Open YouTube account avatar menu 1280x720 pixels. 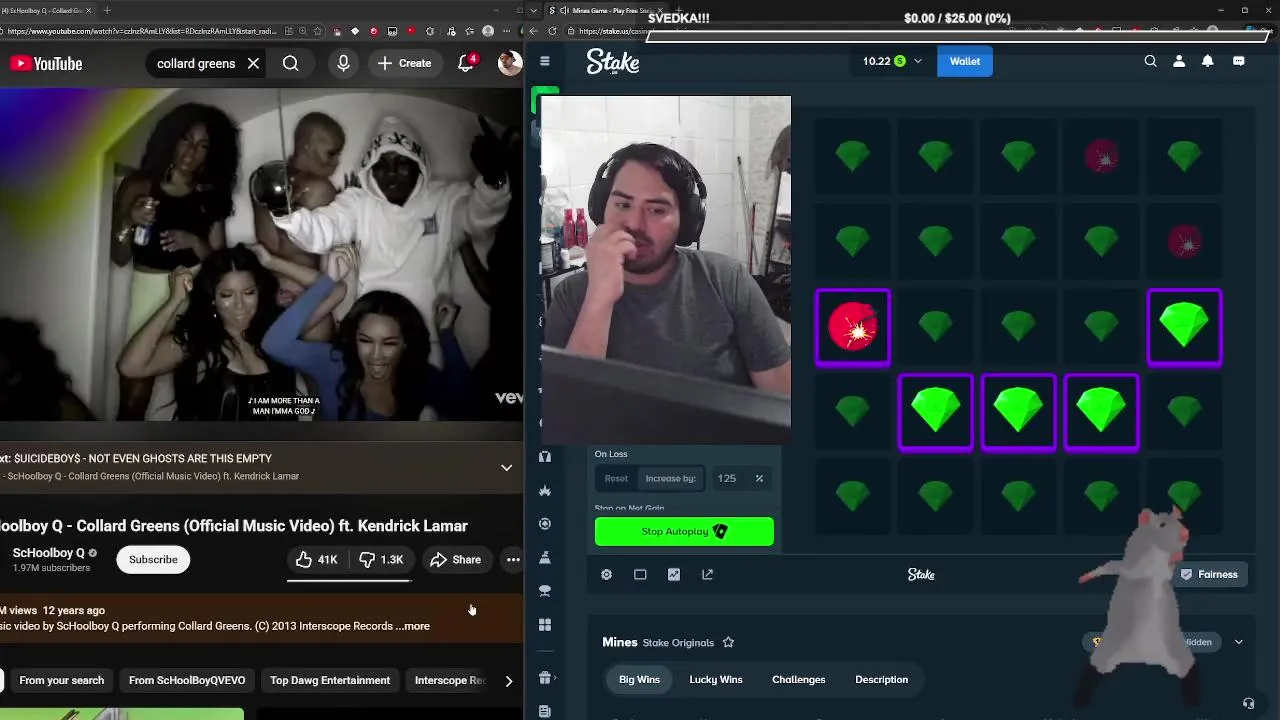coord(510,63)
